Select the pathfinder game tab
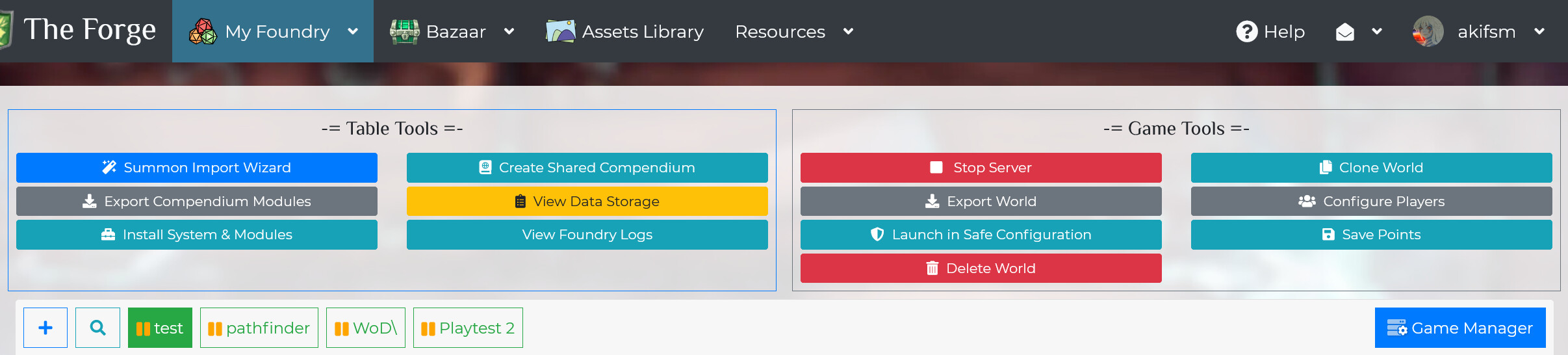The height and width of the screenshot is (355, 1568). (x=259, y=328)
